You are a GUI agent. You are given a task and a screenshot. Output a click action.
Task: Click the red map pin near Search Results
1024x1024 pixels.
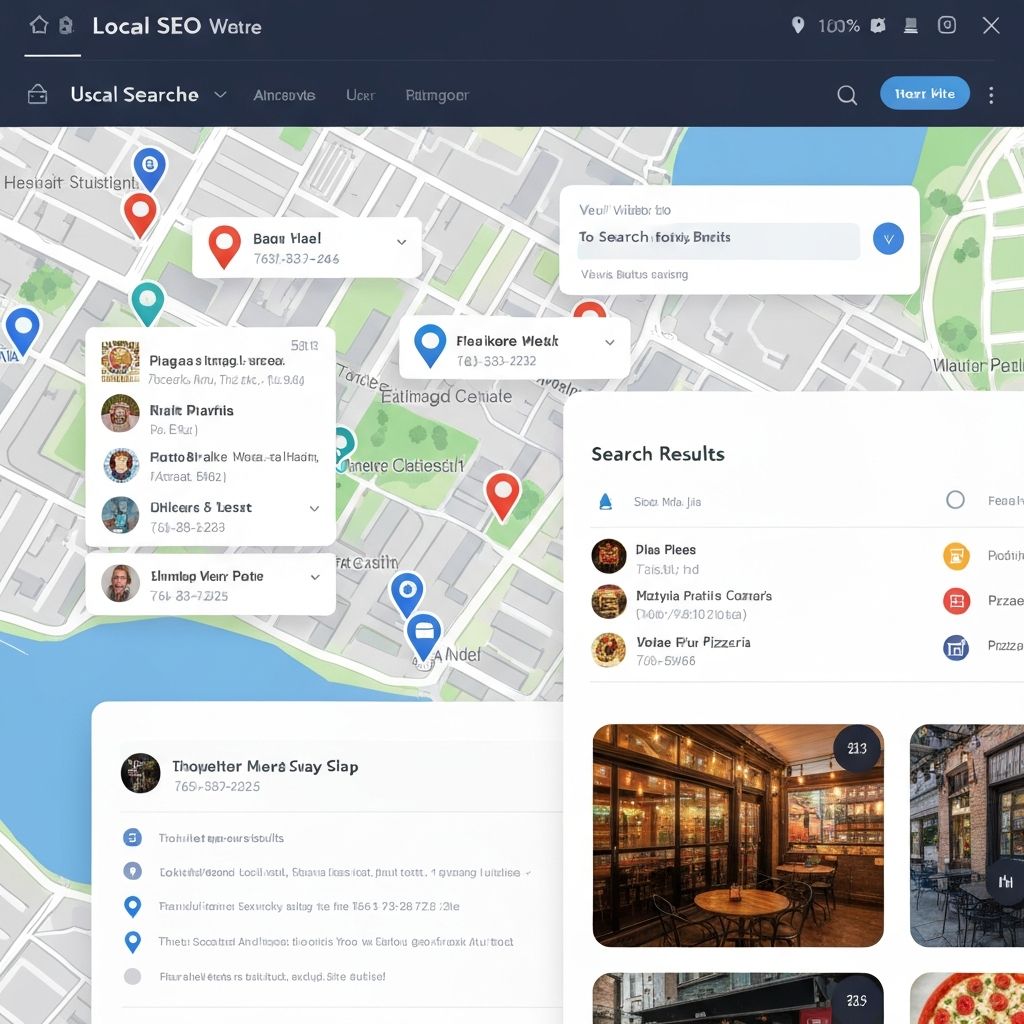tap(502, 496)
